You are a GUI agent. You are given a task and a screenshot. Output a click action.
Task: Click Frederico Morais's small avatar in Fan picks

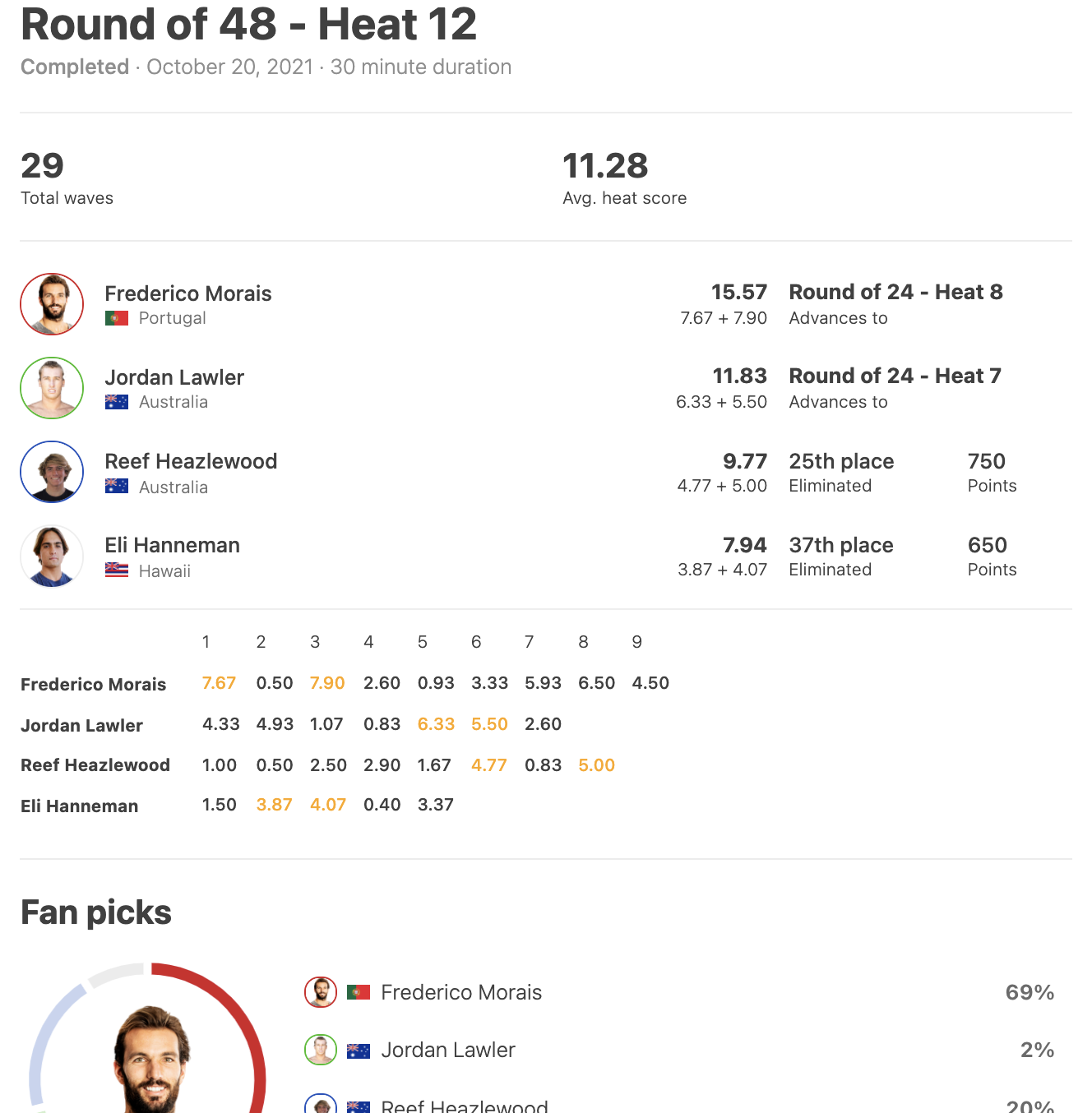[321, 992]
